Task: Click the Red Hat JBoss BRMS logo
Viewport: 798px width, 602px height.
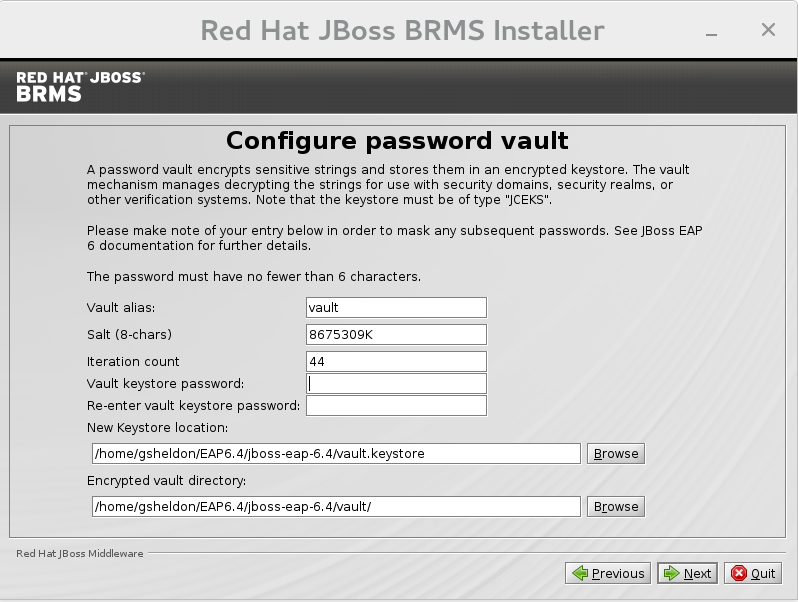Action: (80, 87)
